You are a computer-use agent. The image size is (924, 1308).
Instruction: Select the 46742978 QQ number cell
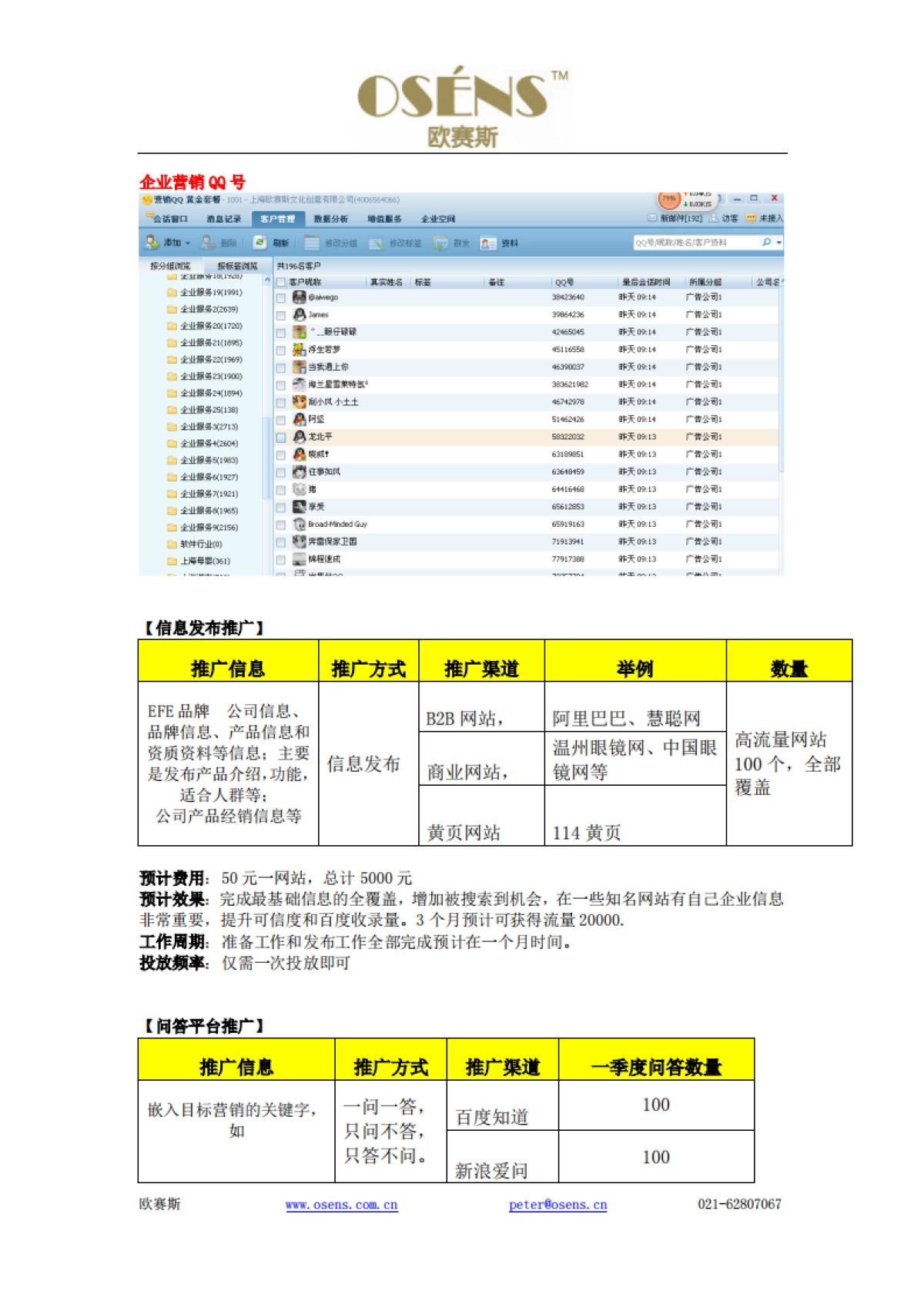(x=568, y=402)
